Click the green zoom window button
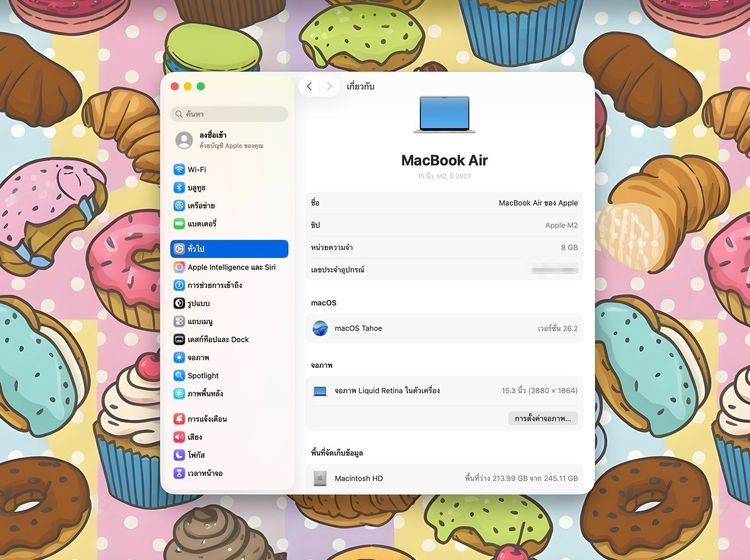The image size is (750, 560). coord(201,86)
